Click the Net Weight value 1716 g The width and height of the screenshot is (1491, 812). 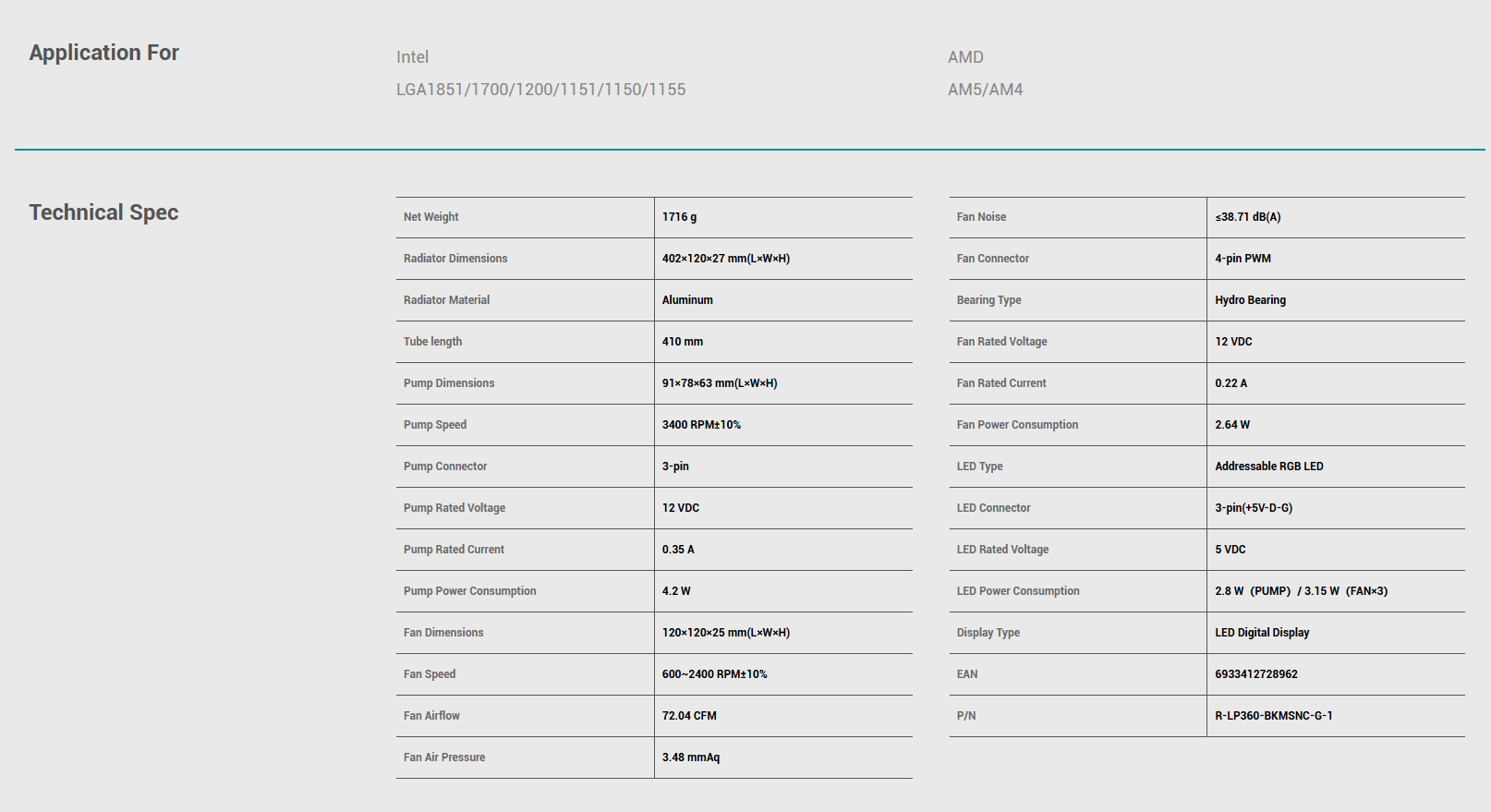[679, 217]
